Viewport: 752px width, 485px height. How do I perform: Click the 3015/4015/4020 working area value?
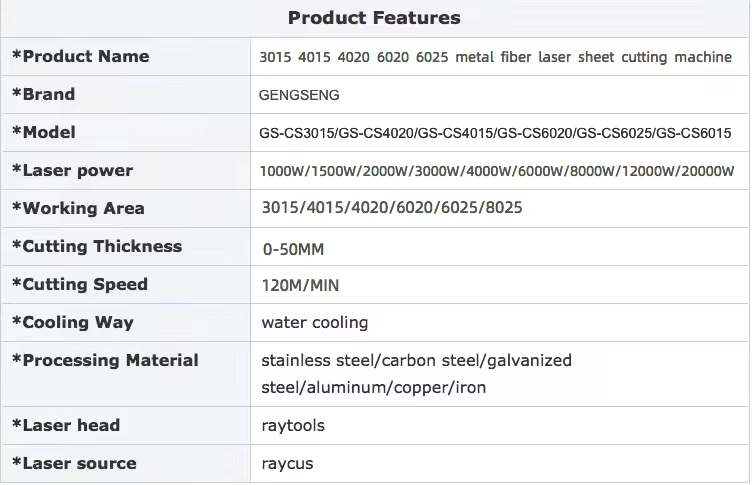[x=391, y=209]
